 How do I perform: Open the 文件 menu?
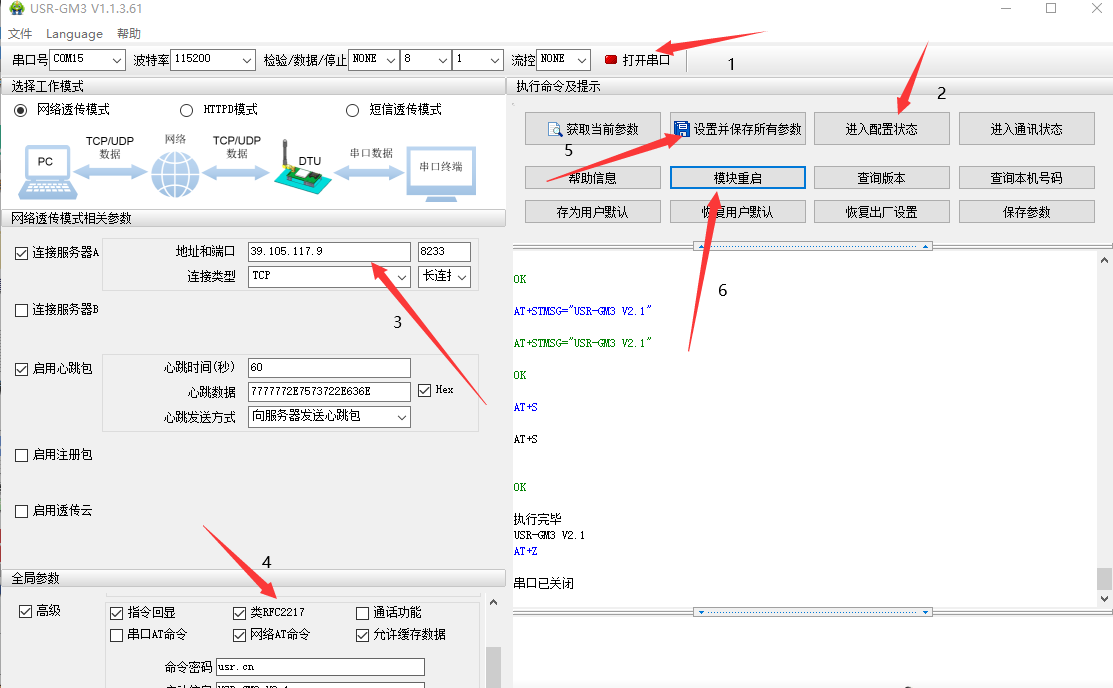point(20,34)
